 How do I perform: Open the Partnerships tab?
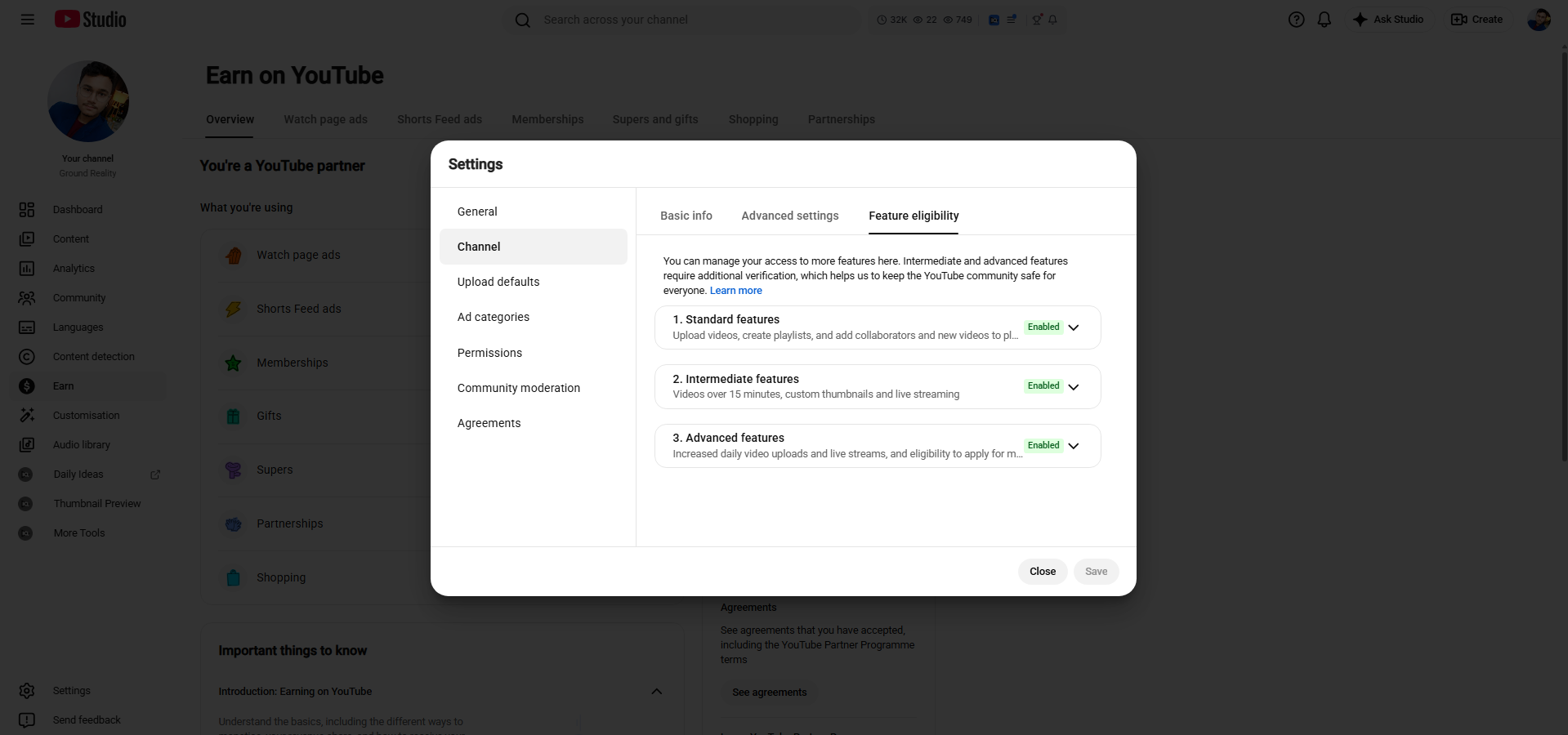842,119
